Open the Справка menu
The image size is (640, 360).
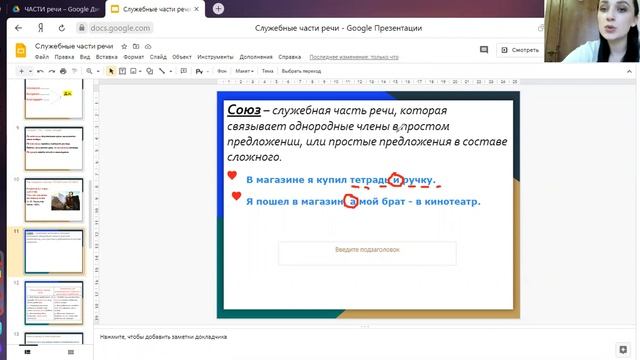(289, 57)
